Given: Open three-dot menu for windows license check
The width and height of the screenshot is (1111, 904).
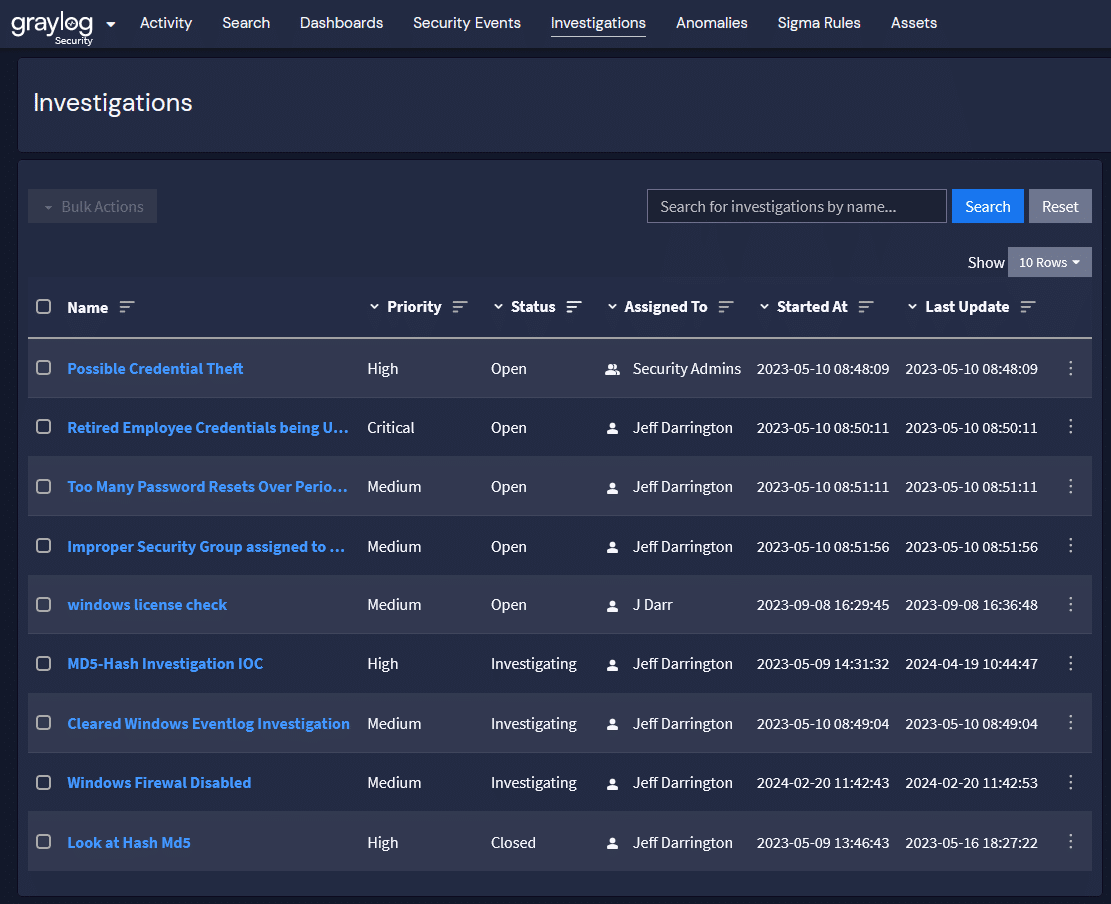Looking at the screenshot, I should pyautogui.click(x=1070, y=605).
